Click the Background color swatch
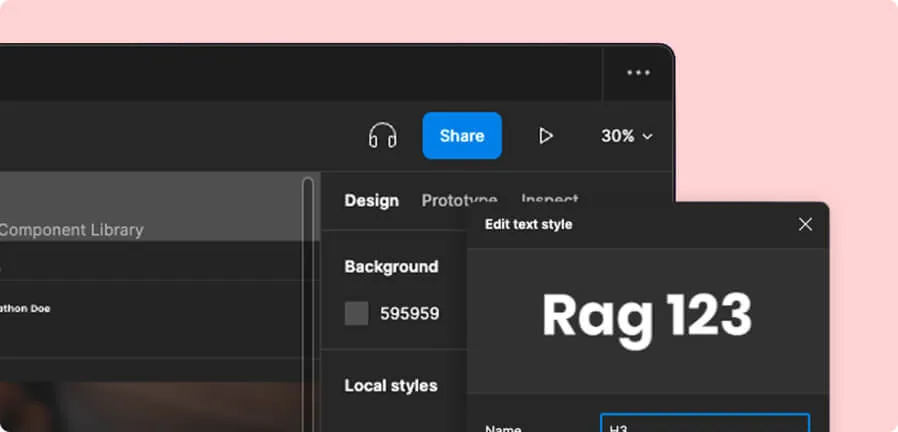This screenshot has width=898, height=432. (x=356, y=313)
